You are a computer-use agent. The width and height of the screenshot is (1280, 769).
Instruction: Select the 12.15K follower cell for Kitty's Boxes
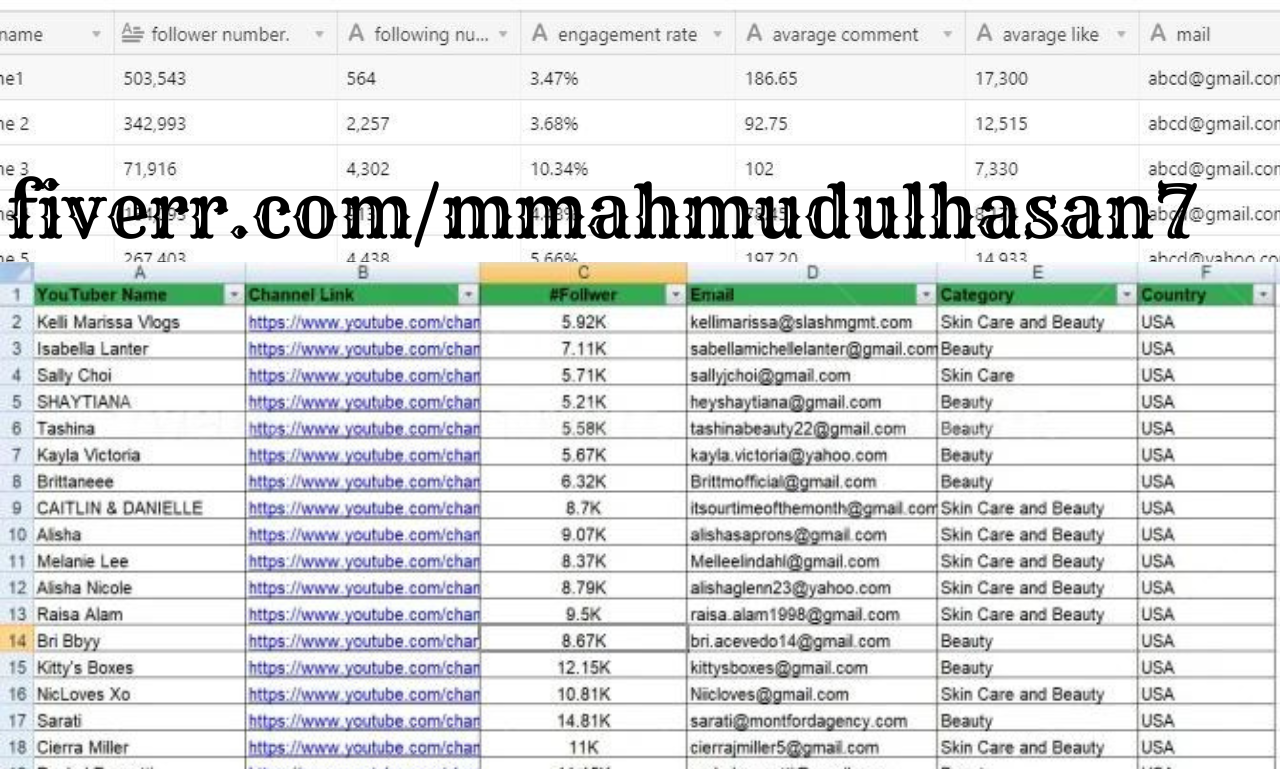click(583, 668)
